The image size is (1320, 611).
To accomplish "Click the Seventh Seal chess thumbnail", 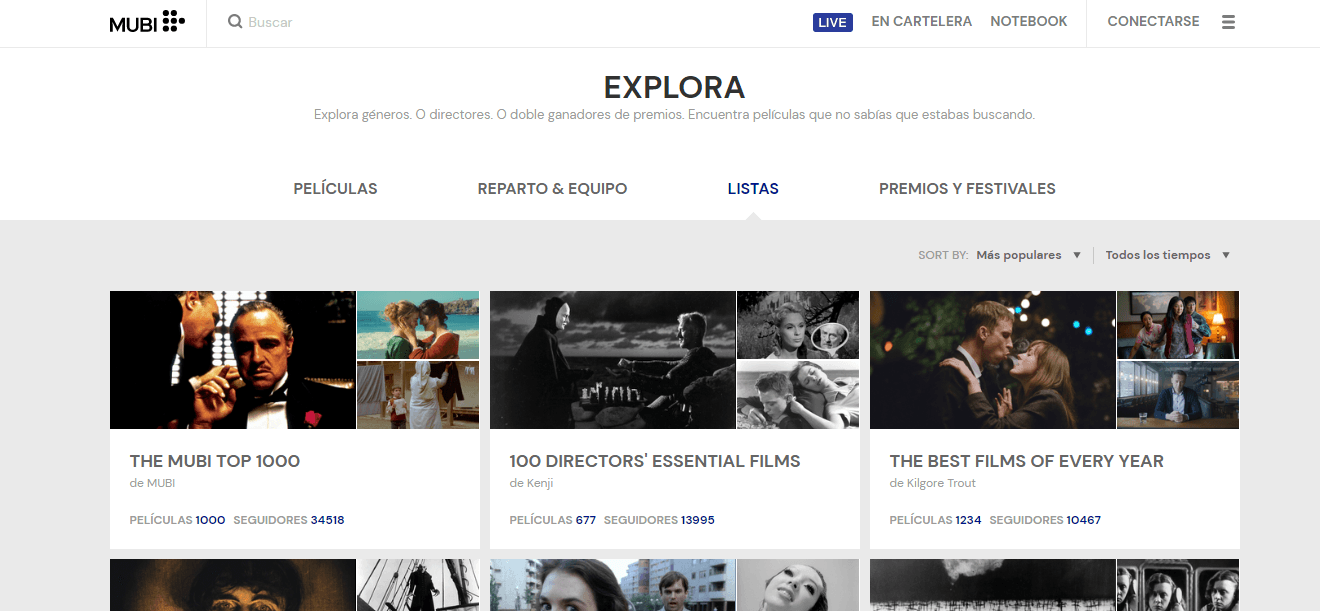I will click(613, 360).
